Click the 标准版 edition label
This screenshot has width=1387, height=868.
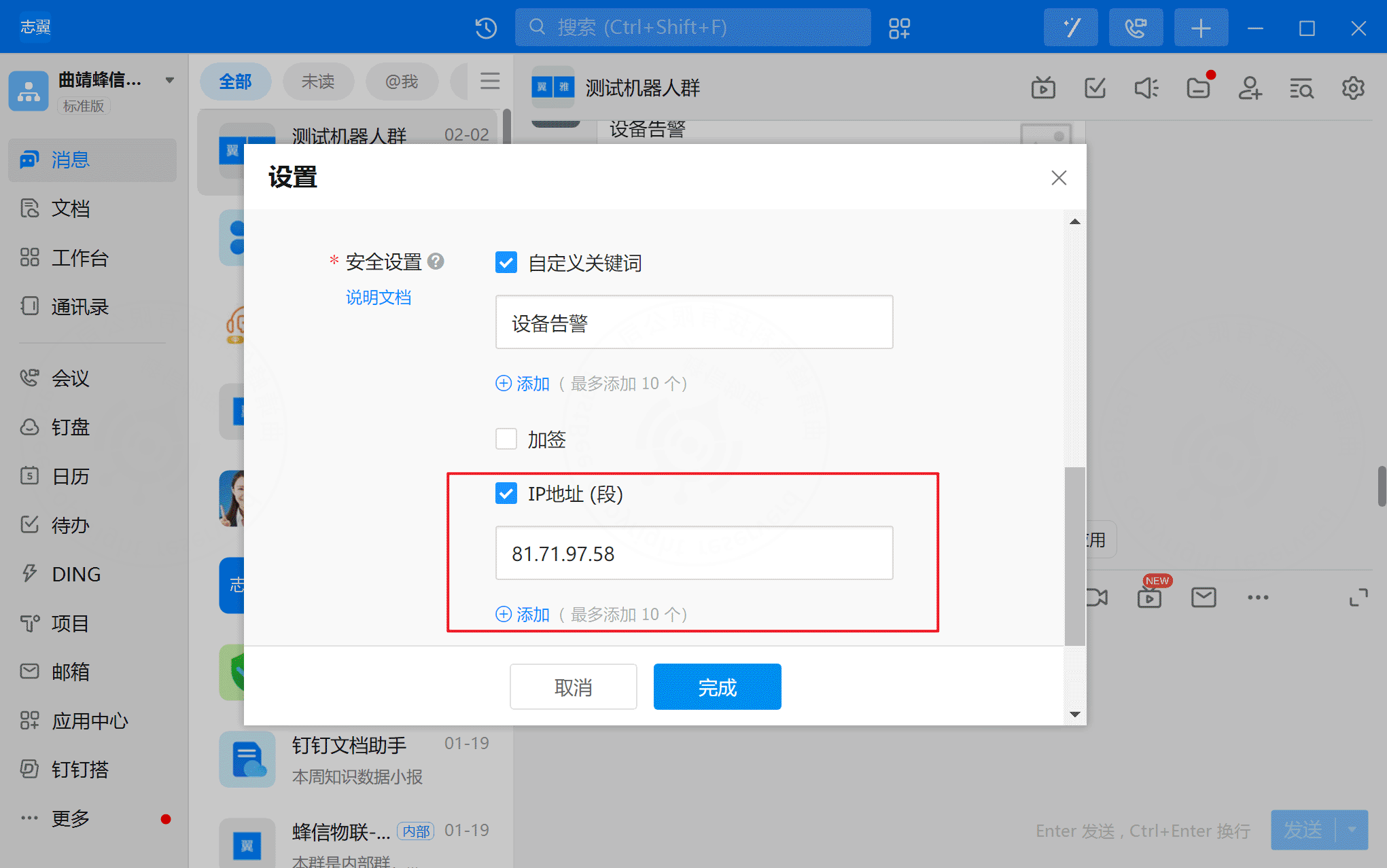coord(84,106)
